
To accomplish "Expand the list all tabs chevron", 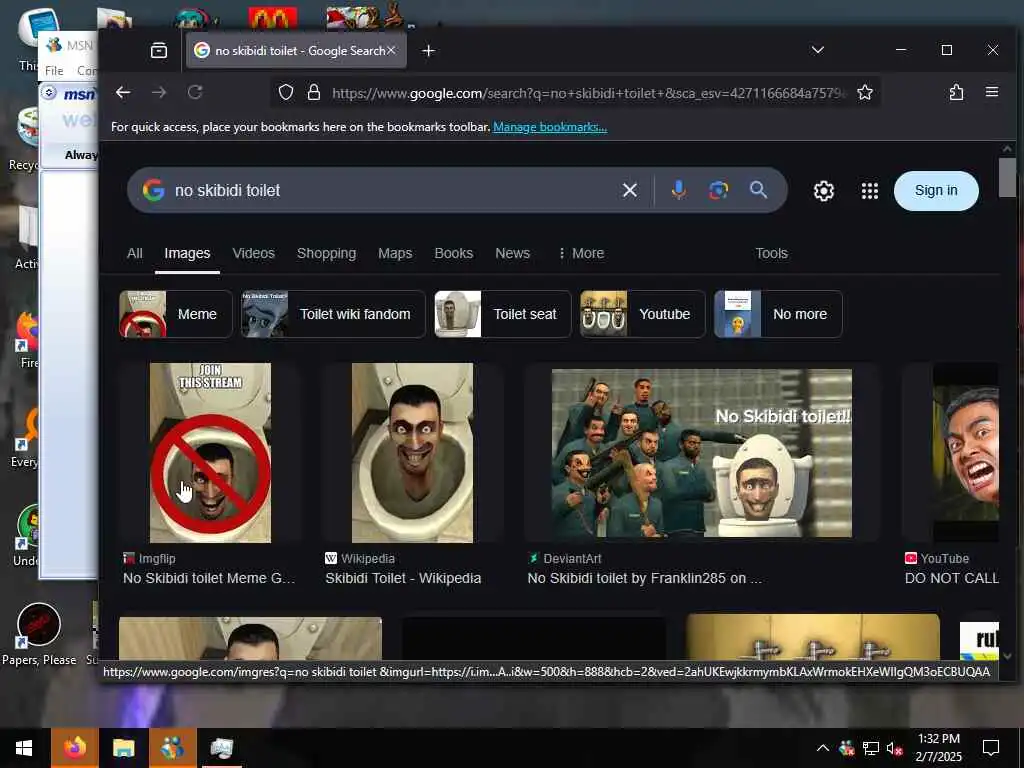I will coord(818,50).
